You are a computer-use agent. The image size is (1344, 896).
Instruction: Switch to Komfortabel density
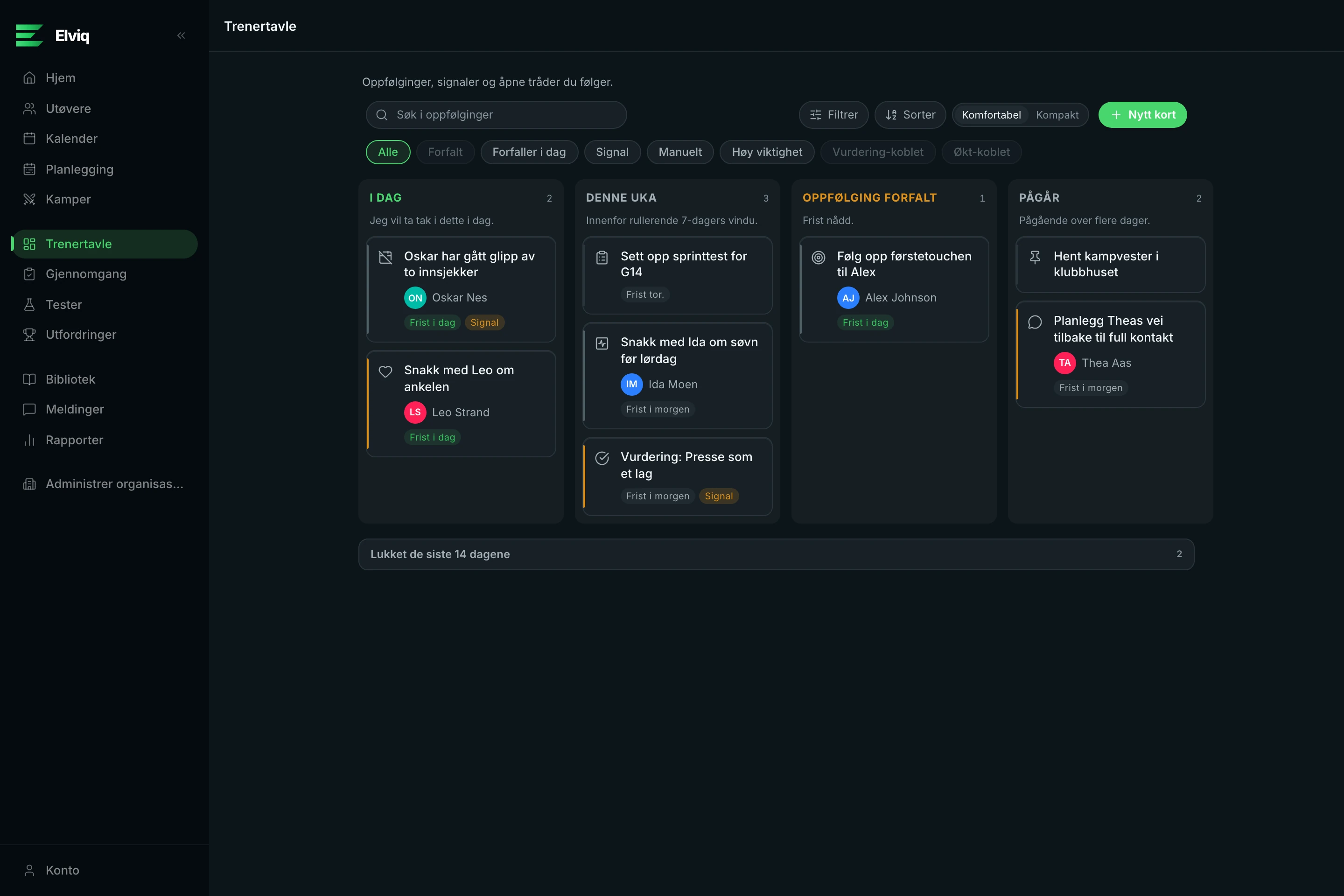tap(991, 115)
